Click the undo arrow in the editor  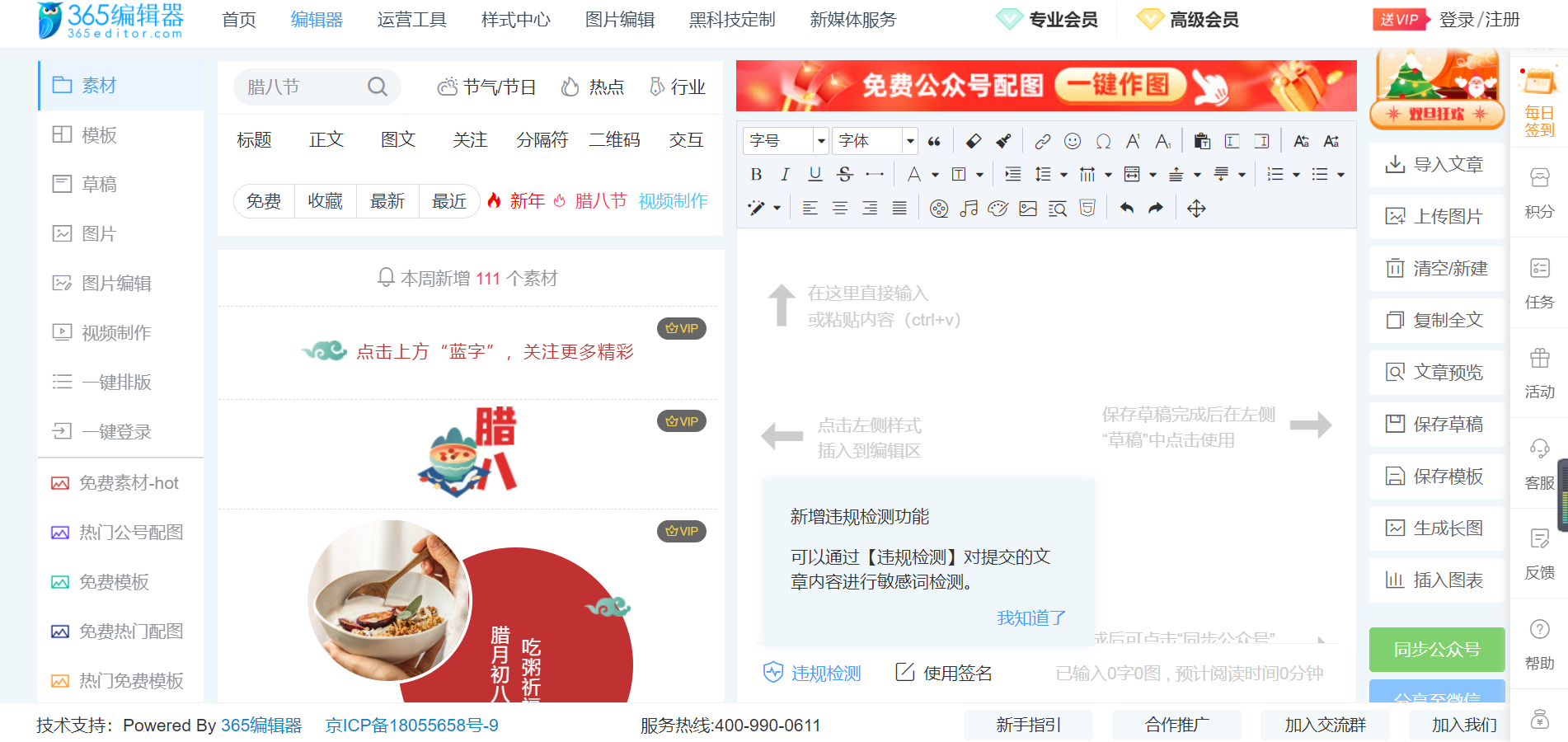1127,208
